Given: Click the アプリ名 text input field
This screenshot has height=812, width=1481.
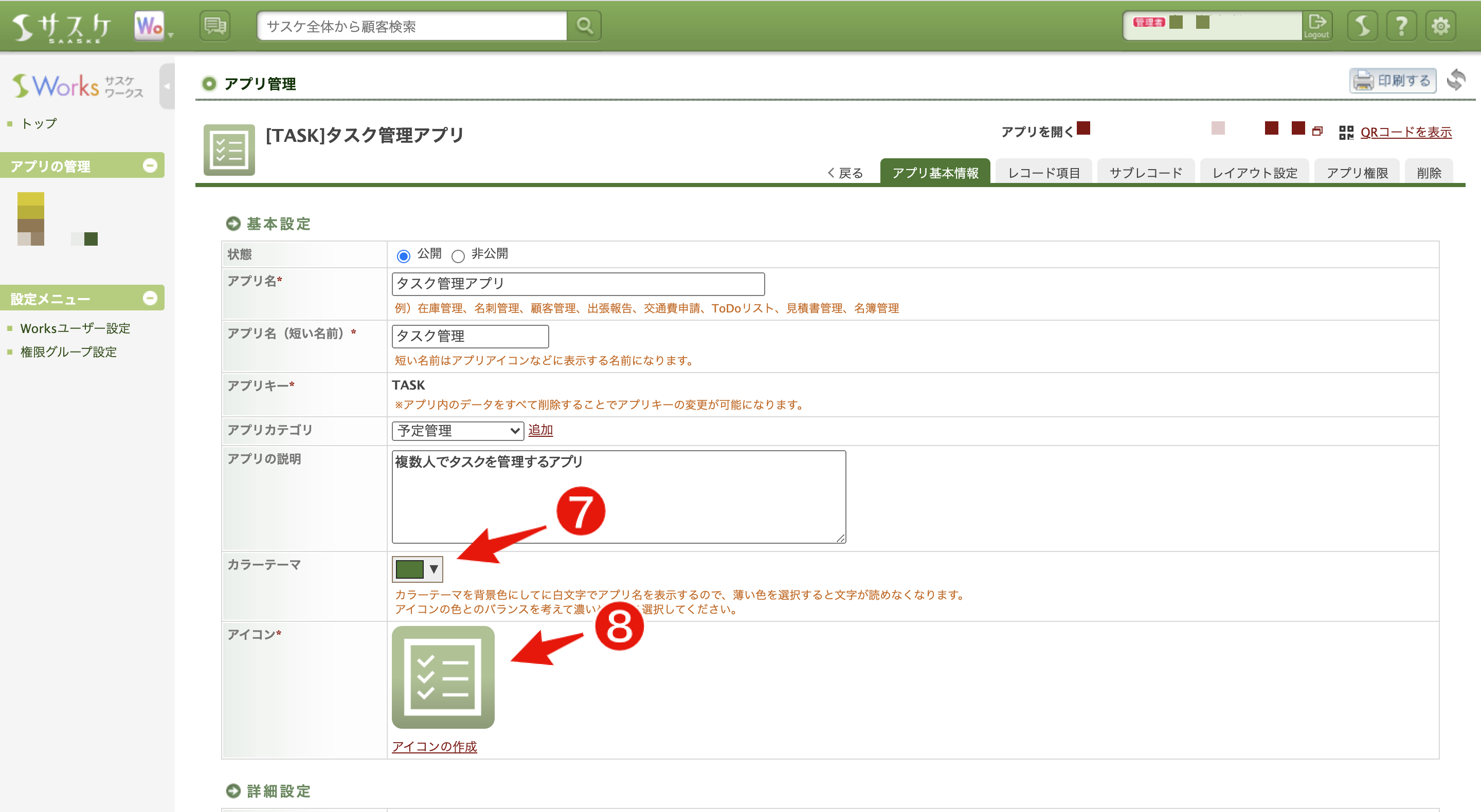Looking at the screenshot, I should point(577,283).
